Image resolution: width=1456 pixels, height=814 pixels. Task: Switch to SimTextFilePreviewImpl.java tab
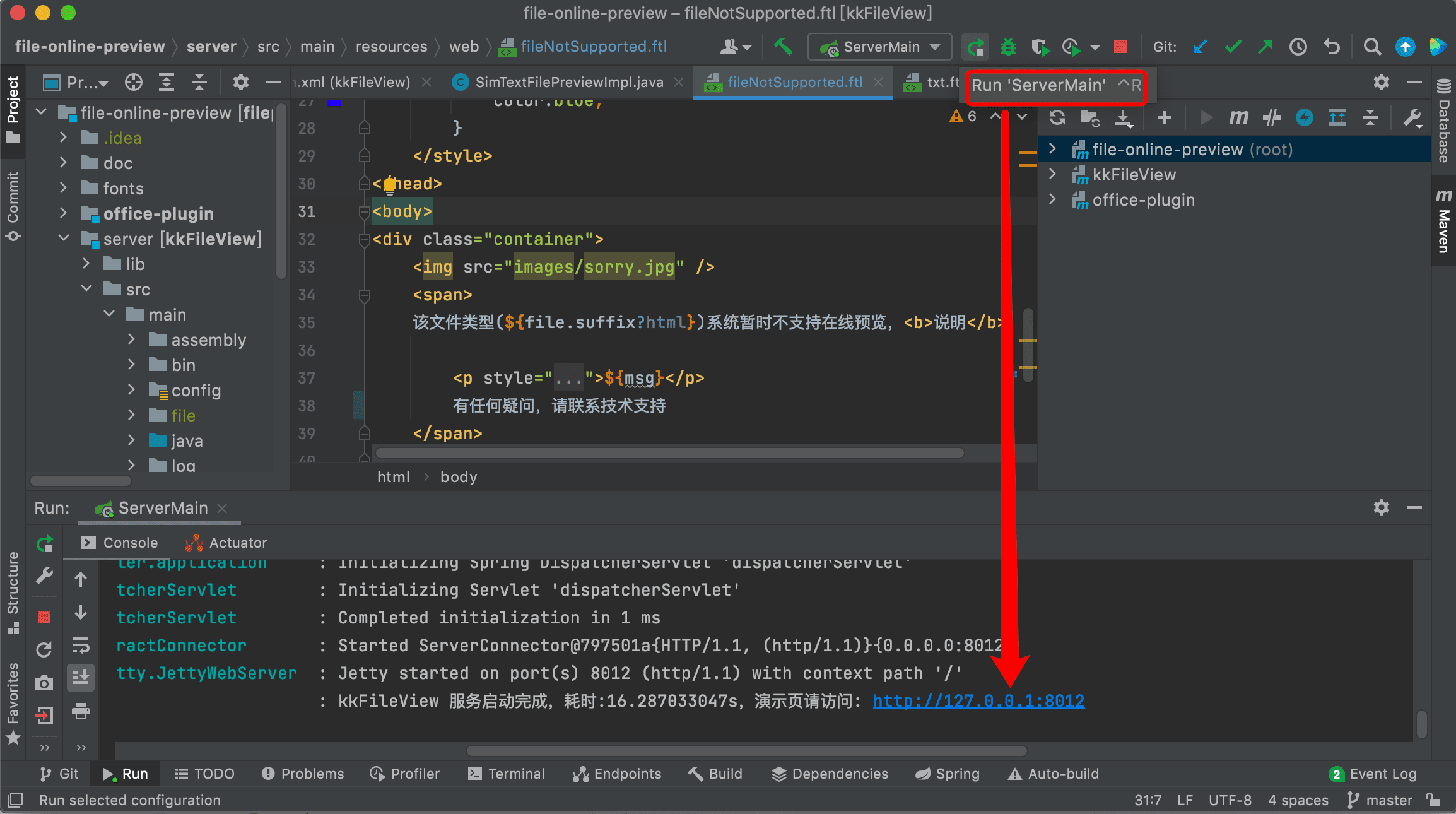coord(568,82)
